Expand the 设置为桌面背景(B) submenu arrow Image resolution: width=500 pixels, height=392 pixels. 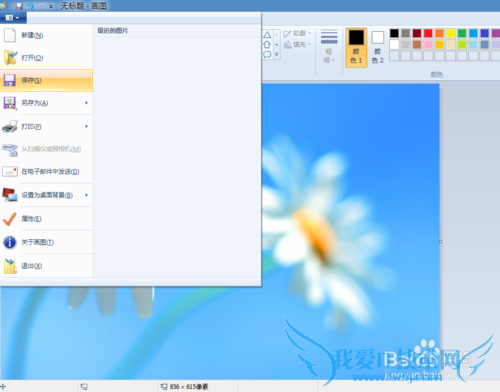86,195
